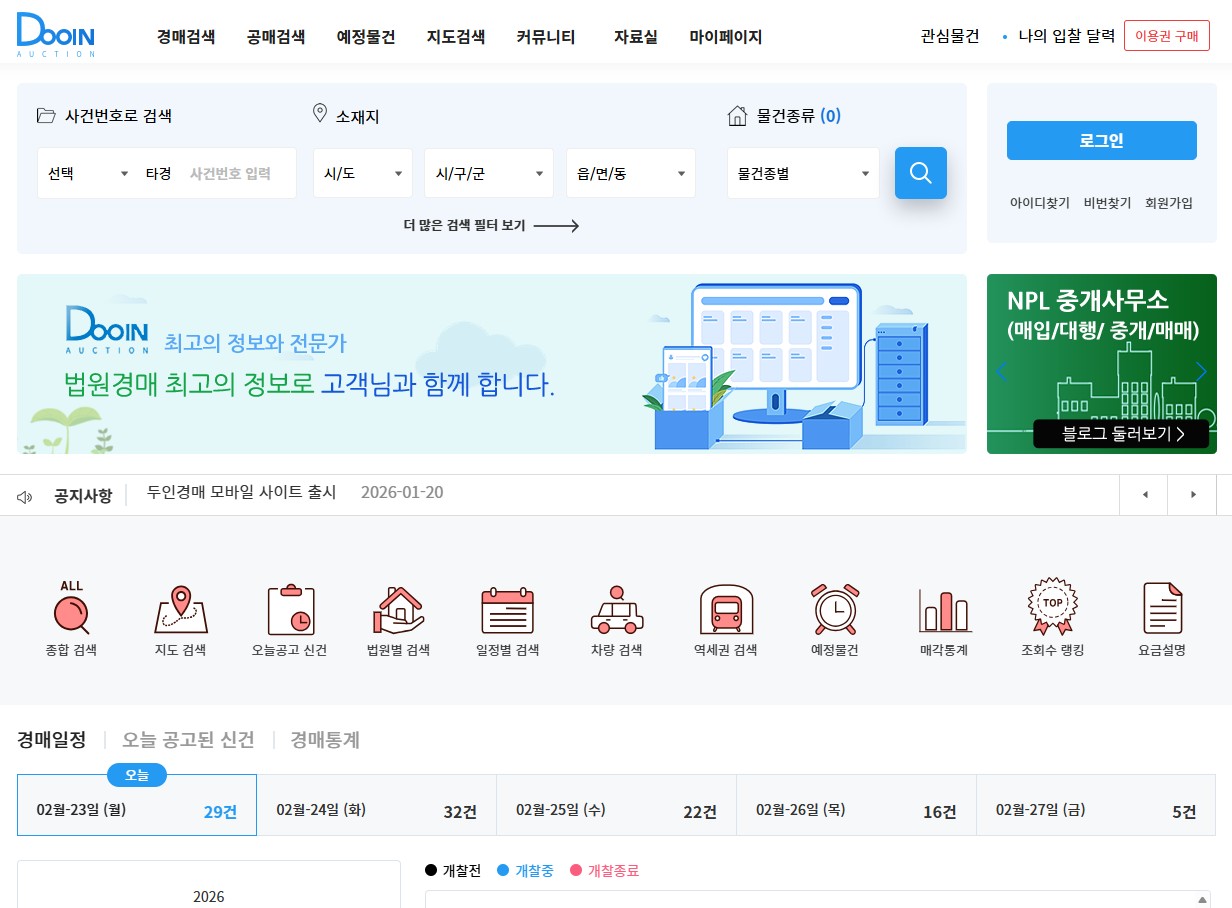This screenshot has width=1232, height=908.
Task: Select the 지도 검색 map search icon
Action: [x=180, y=614]
